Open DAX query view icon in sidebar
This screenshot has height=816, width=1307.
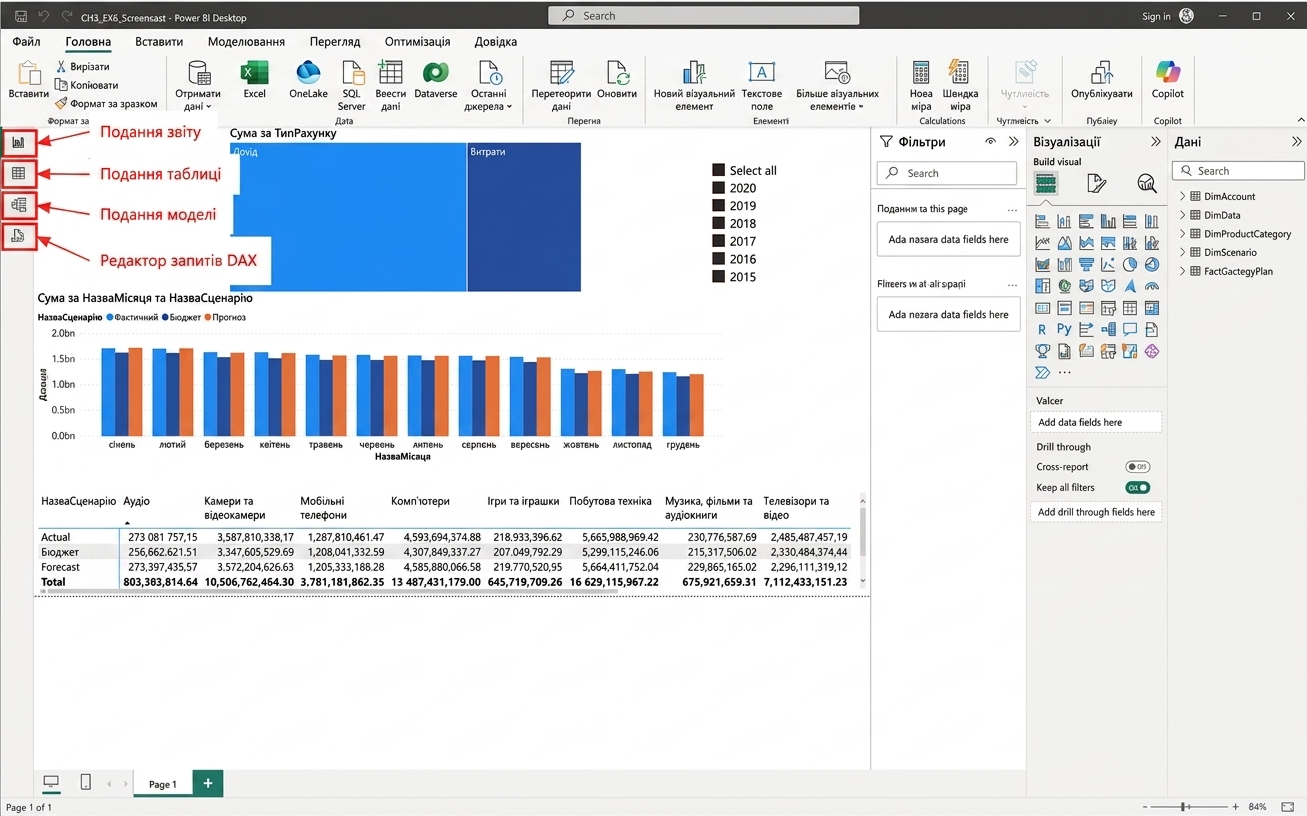tap(18, 237)
